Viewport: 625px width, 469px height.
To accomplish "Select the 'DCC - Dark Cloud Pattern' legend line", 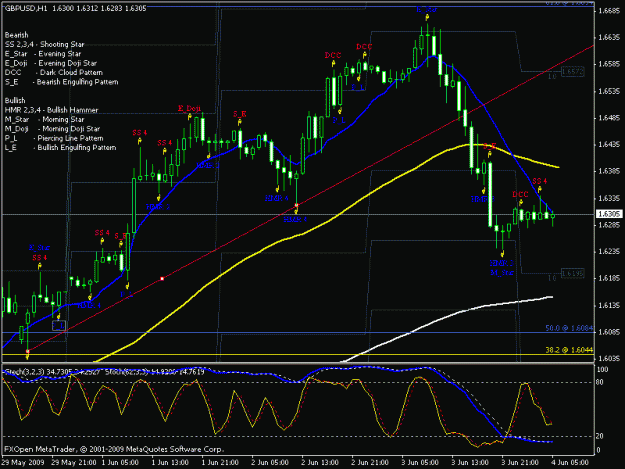I will pyautogui.click(x=54, y=73).
